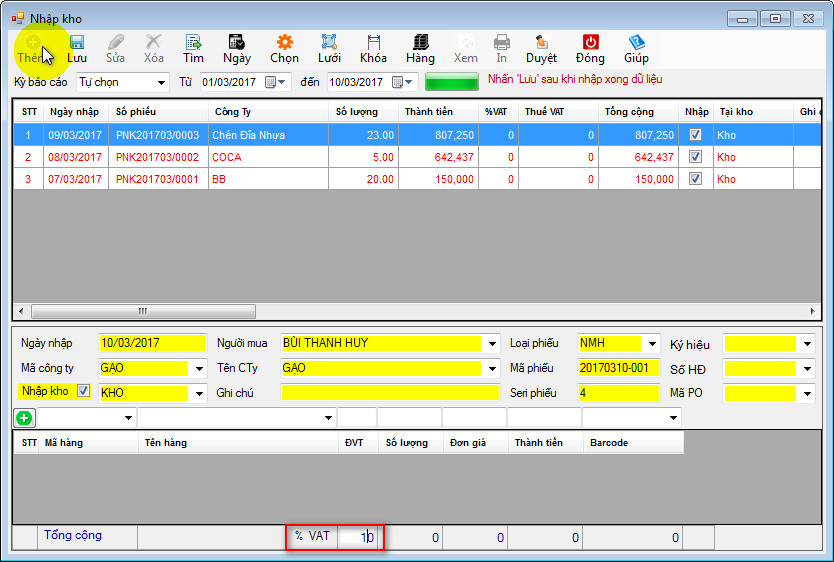Click the 07/03/2017 date cell

75,179
